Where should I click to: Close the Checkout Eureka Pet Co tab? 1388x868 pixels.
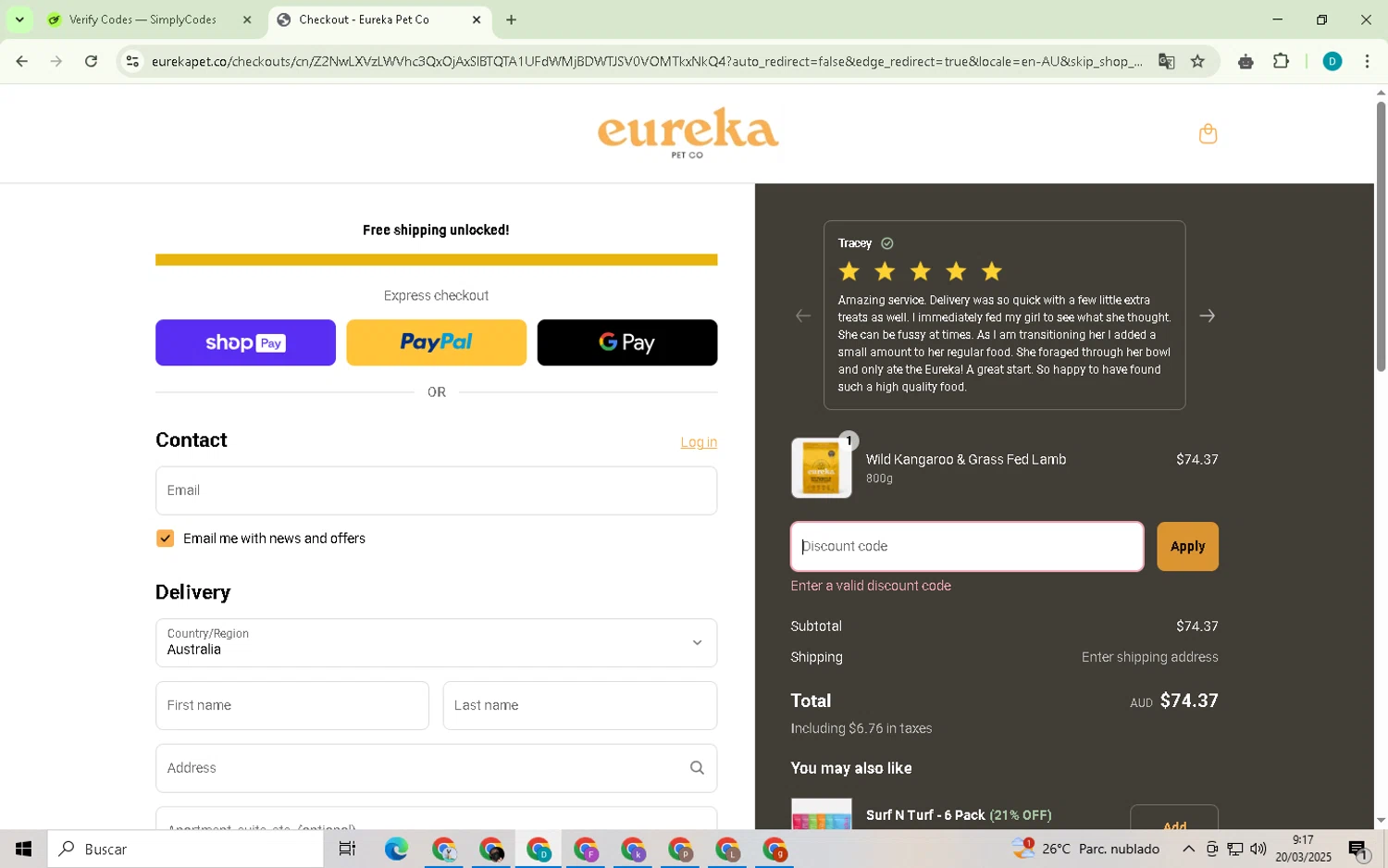pyautogui.click(x=477, y=19)
